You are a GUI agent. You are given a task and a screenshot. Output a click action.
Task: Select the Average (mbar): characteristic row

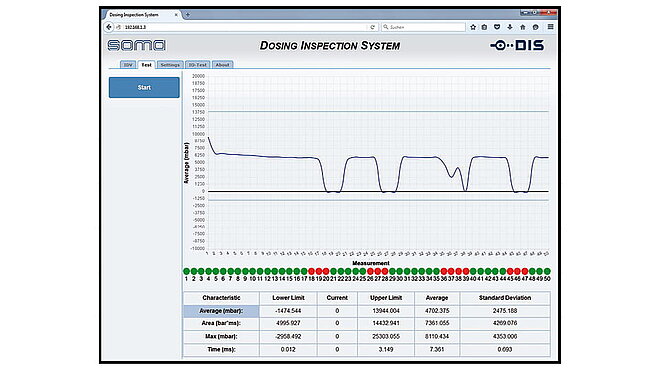[x=221, y=311]
